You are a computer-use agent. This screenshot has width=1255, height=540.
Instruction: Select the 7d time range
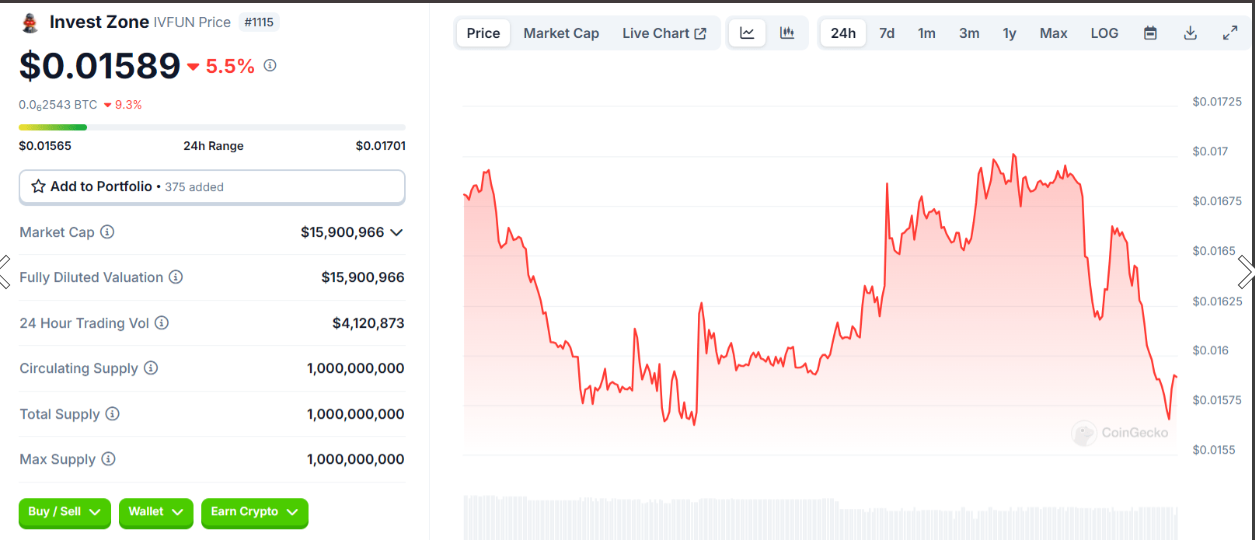coord(887,33)
